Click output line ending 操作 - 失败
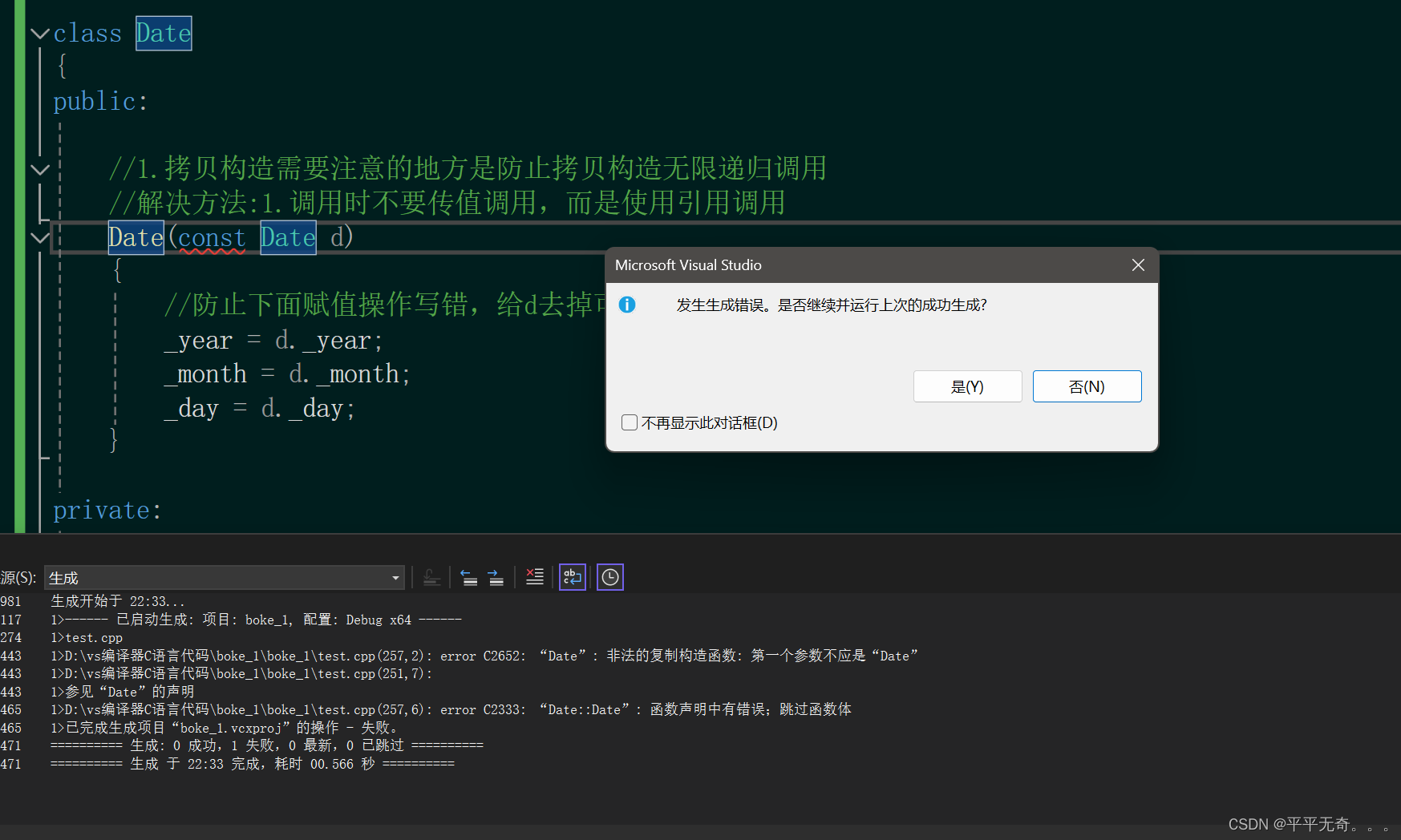 click(225, 728)
